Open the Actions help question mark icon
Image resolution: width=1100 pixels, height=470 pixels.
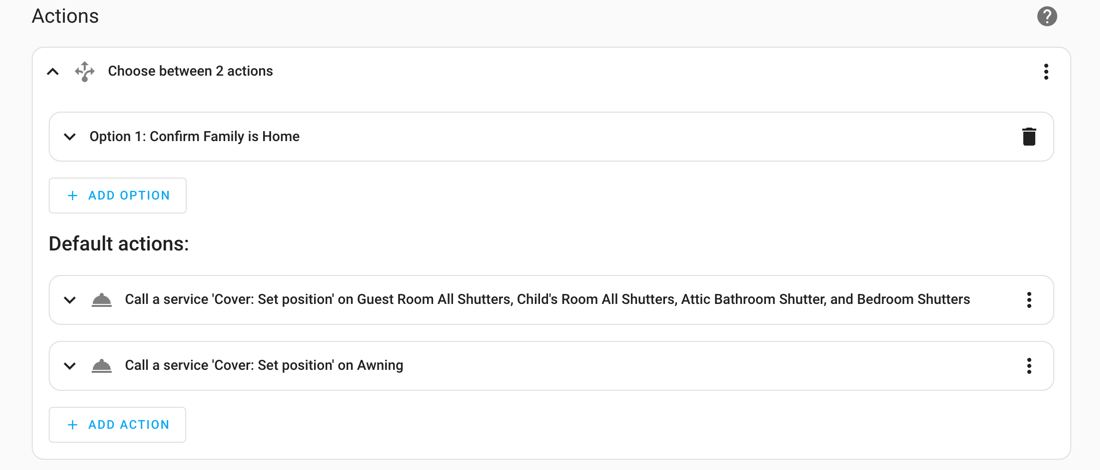[1047, 16]
